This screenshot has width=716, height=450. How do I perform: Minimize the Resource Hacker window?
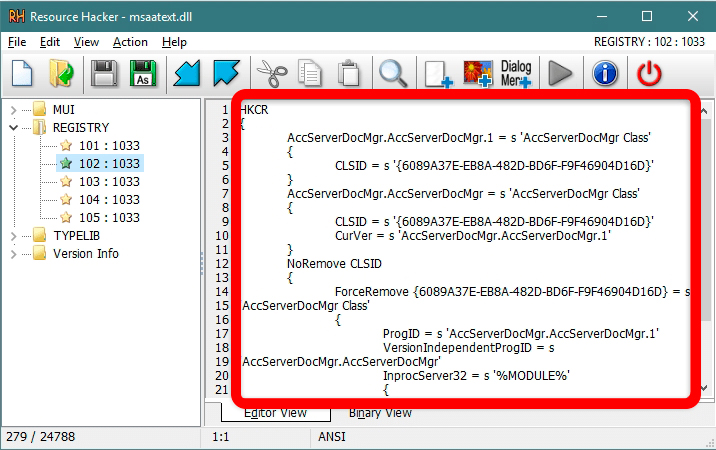tap(602, 16)
